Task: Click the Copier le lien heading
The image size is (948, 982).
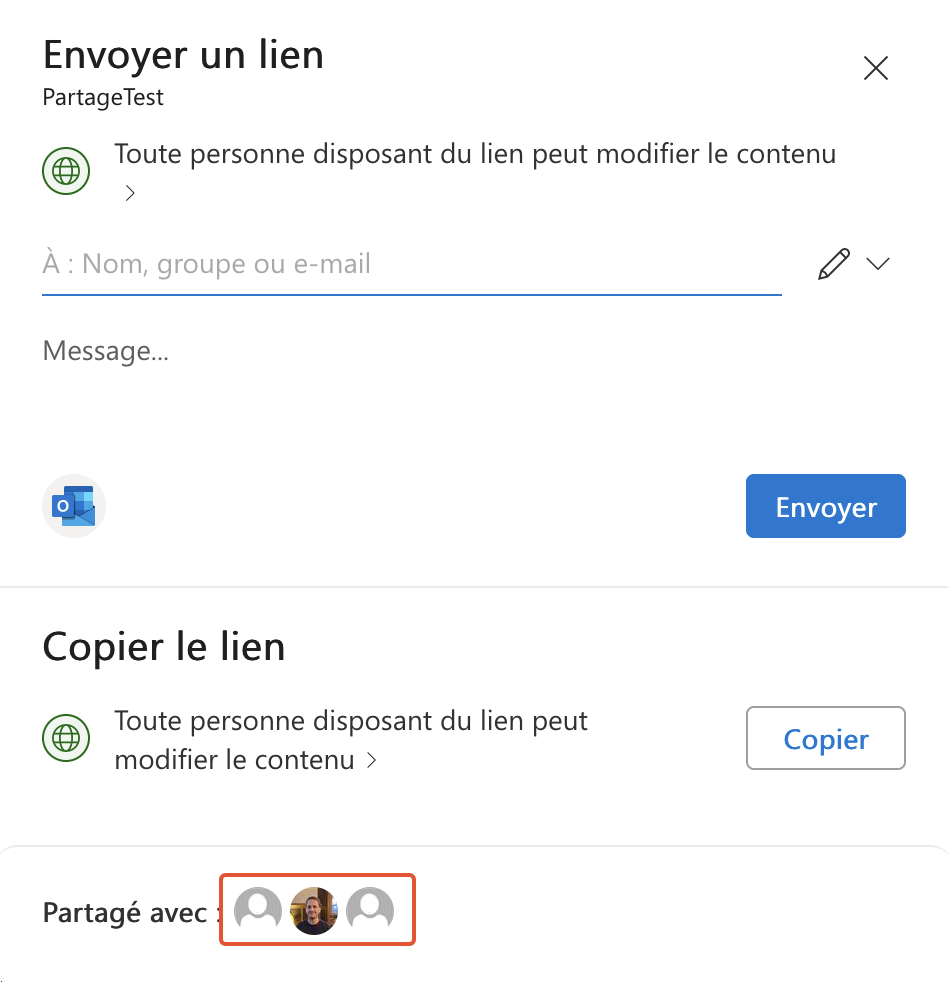Action: tap(164, 647)
